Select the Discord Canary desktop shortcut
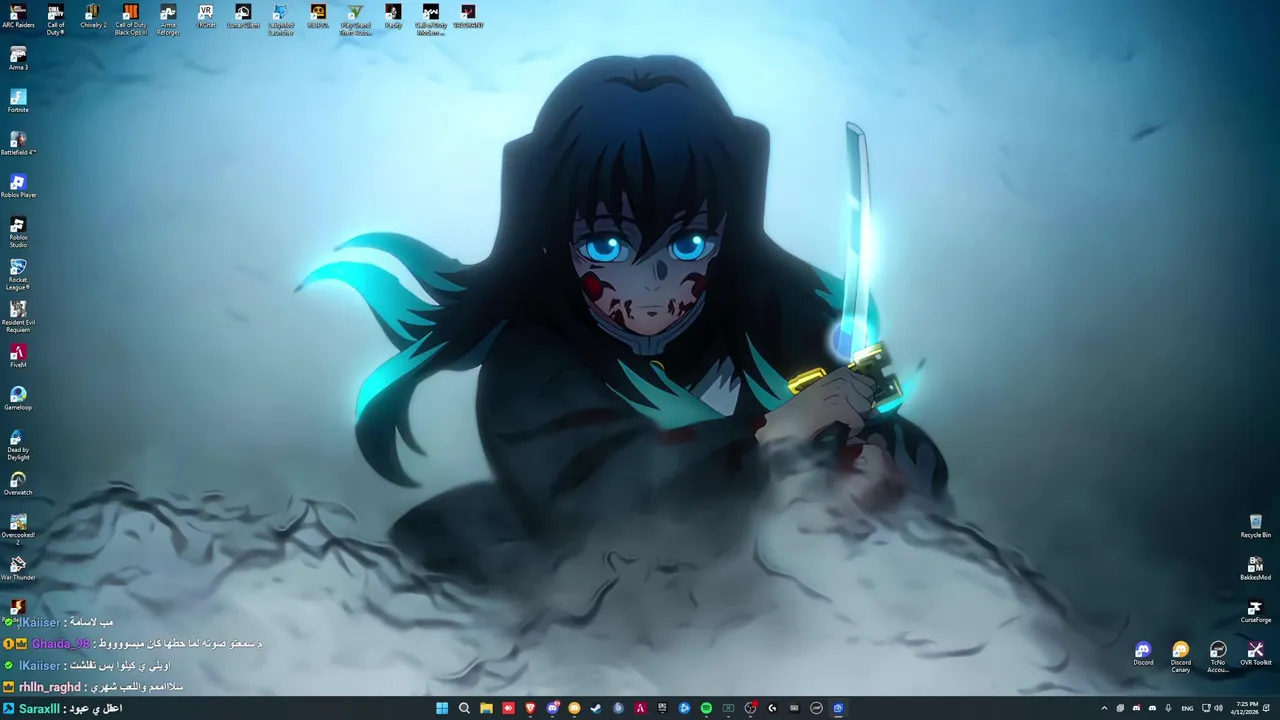The width and height of the screenshot is (1280, 720). tap(1181, 656)
